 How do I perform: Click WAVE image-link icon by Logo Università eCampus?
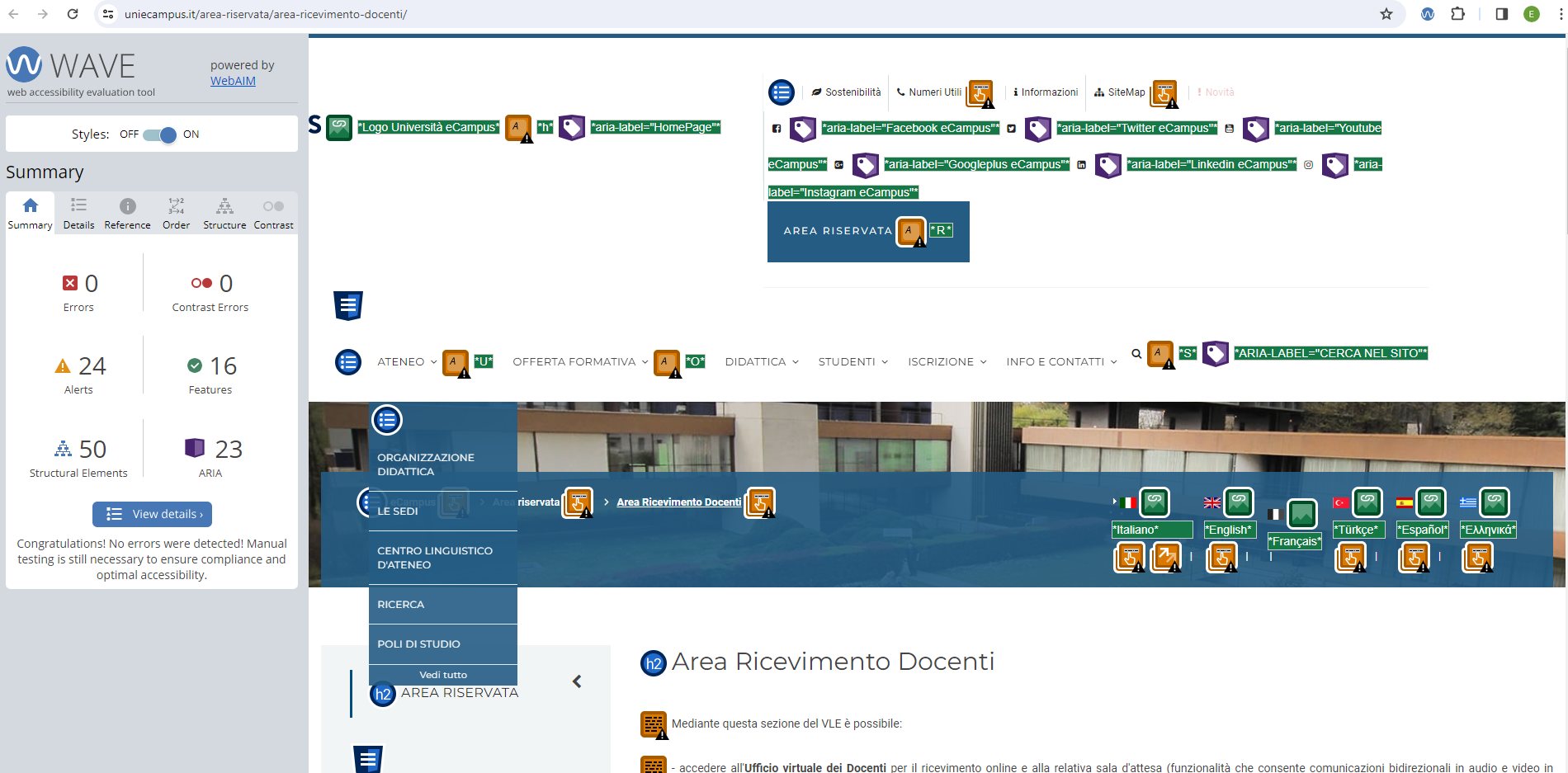coord(339,128)
